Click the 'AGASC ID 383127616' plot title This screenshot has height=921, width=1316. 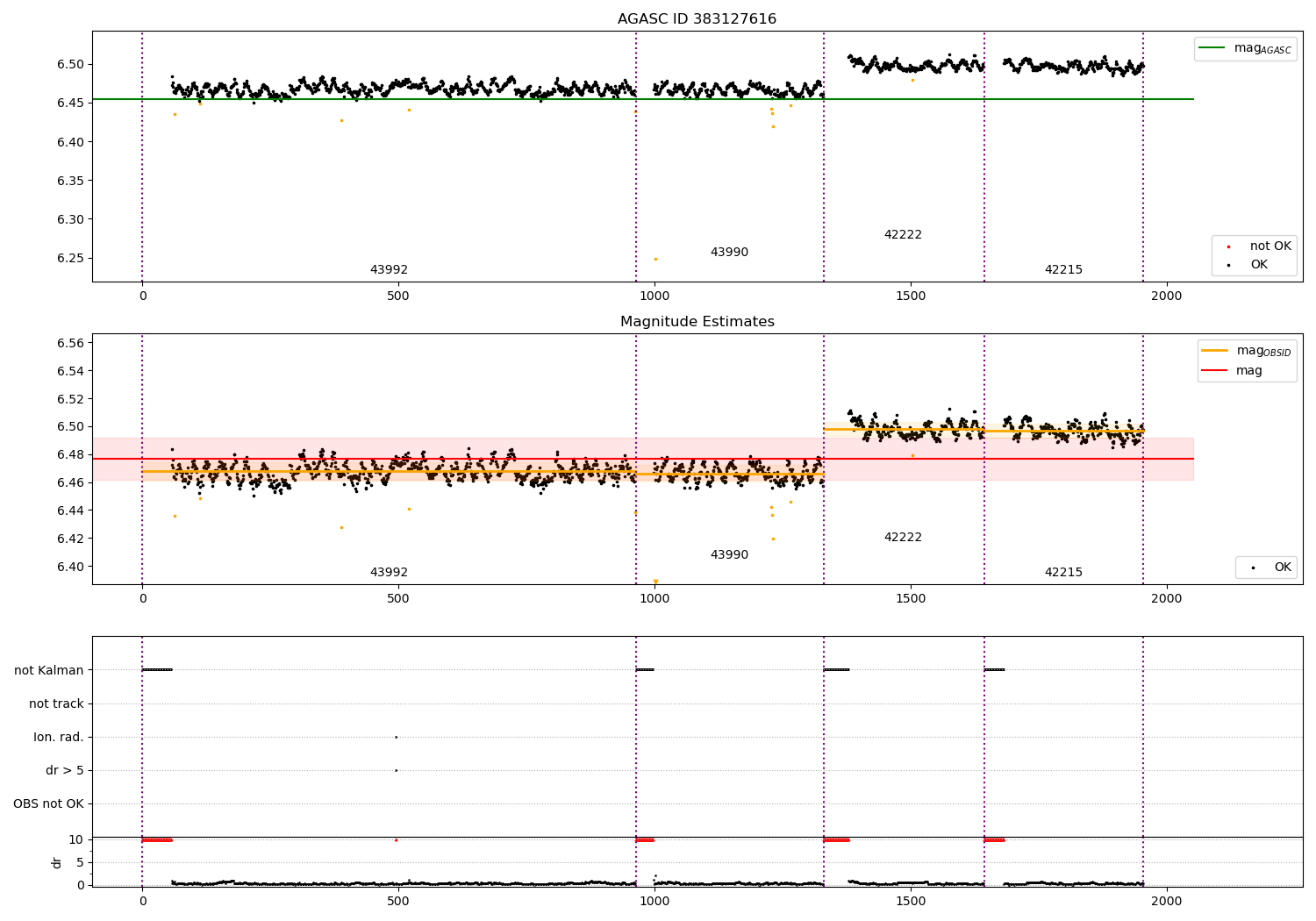point(697,19)
